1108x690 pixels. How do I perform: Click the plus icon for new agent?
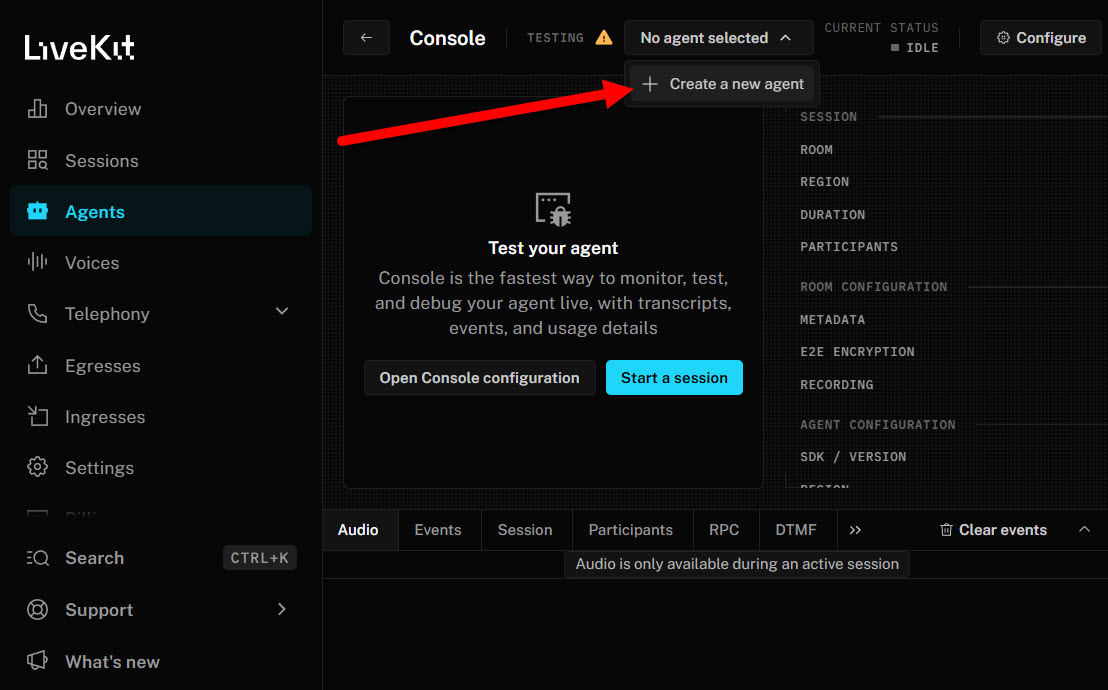pyautogui.click(x=650, y=84)
